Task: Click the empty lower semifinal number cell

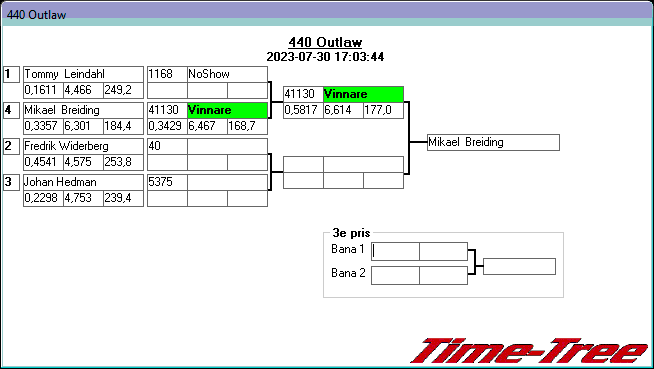Action: click(x=303, y=164)
